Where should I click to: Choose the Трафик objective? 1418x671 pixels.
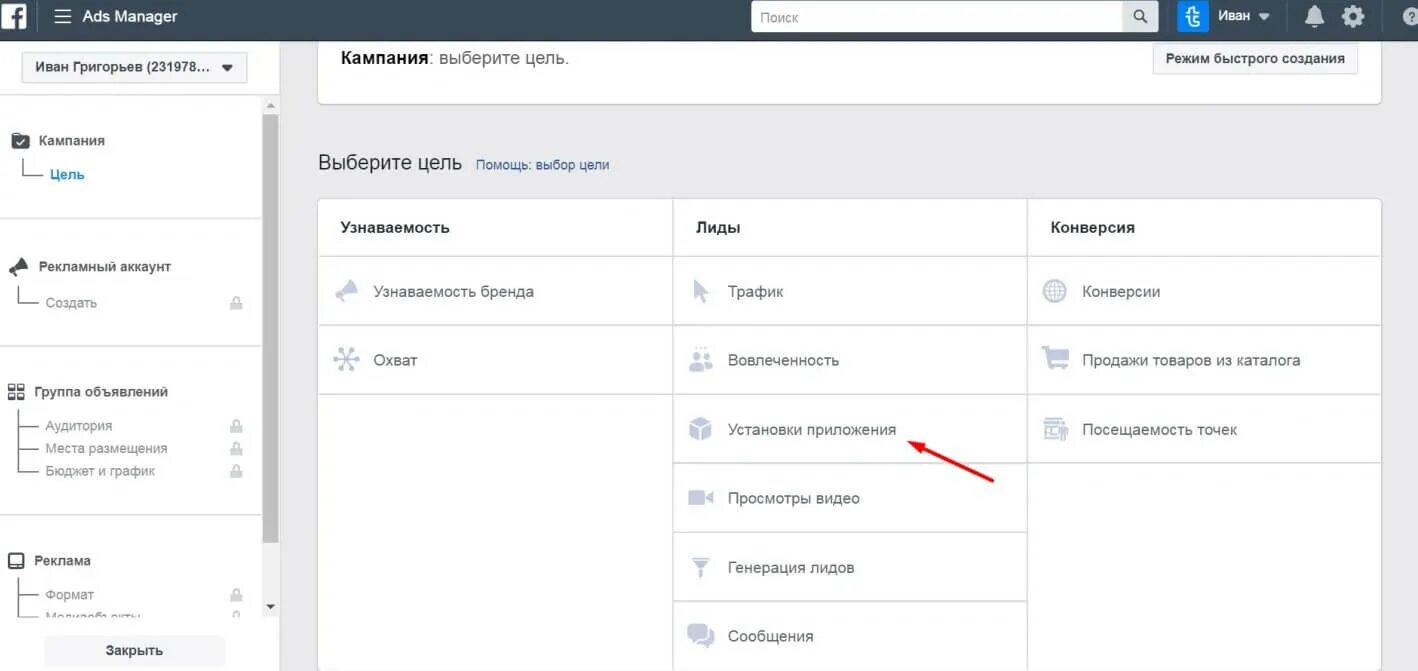point(850,291)
